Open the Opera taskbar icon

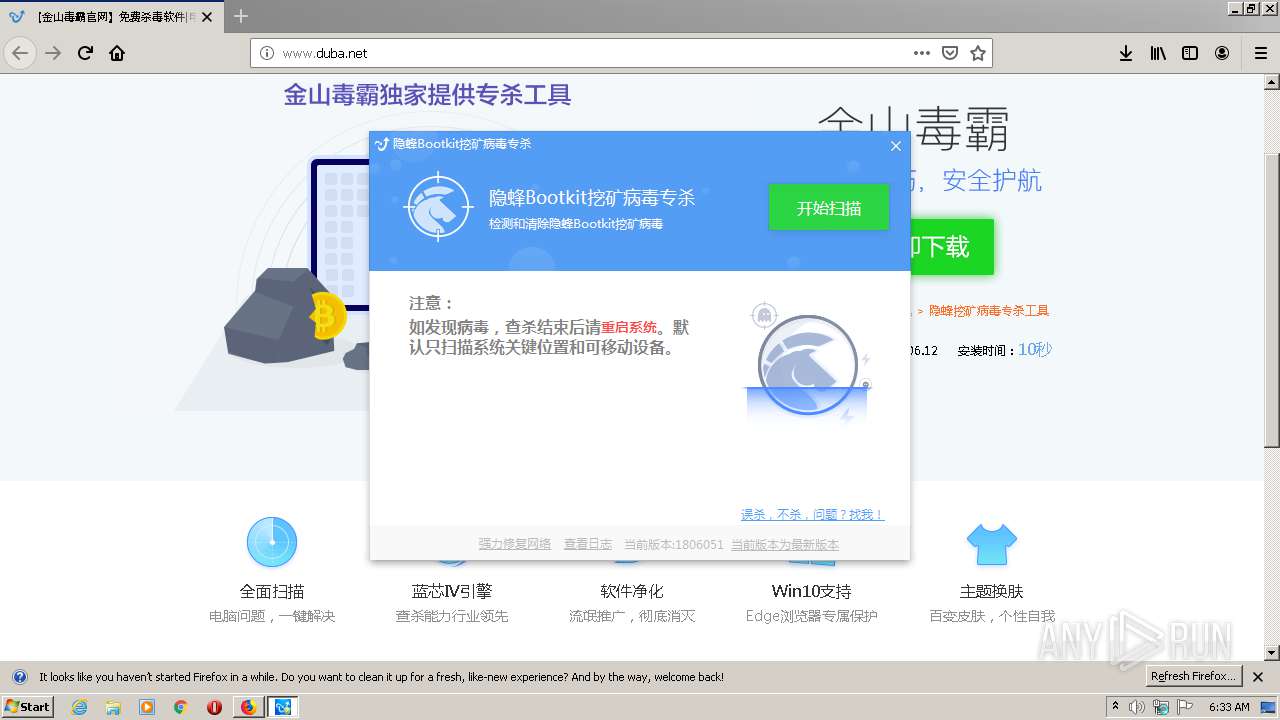tap(214, 707)
